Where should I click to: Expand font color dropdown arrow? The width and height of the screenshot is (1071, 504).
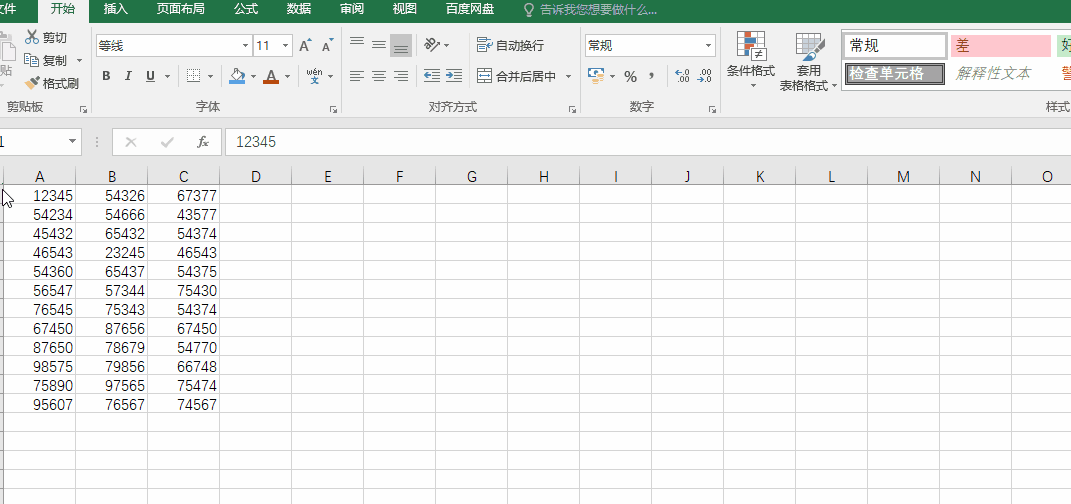[288, 76]
